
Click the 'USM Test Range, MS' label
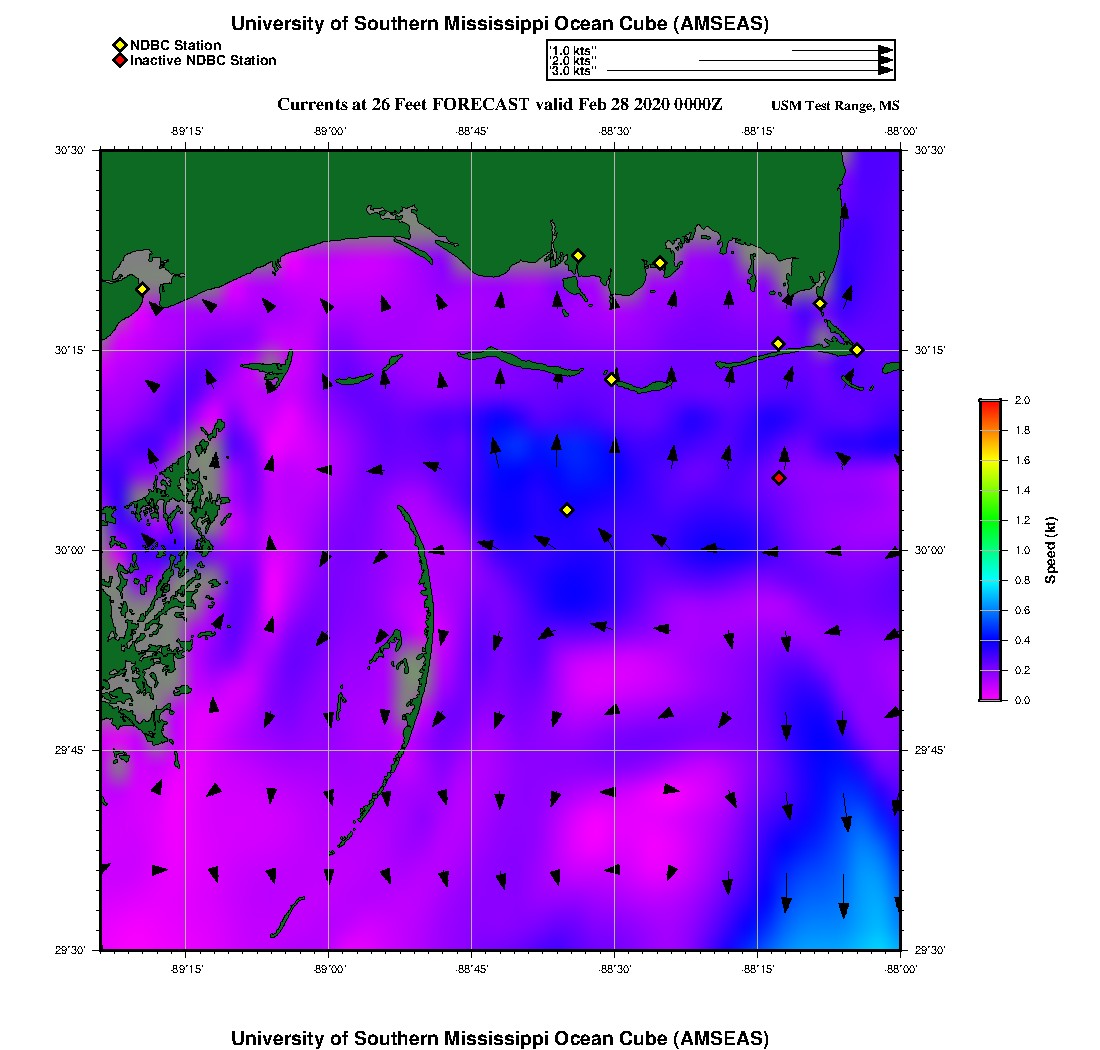[835, 106]
